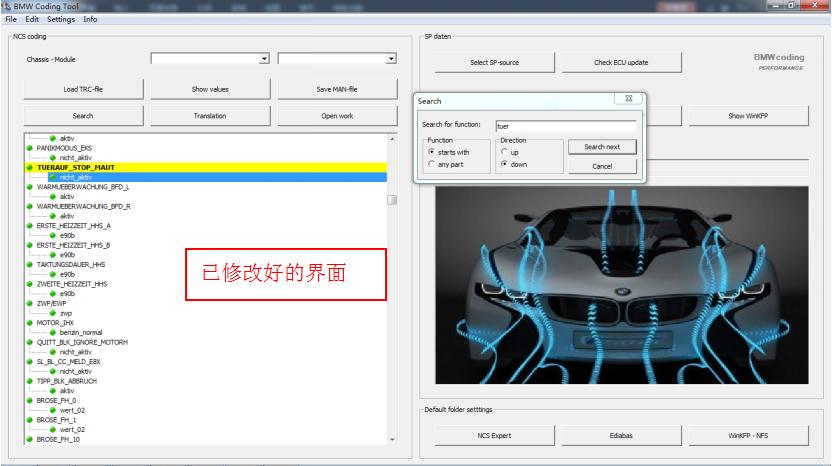
Task: Click the Translation button
Action: coord(210,116)
